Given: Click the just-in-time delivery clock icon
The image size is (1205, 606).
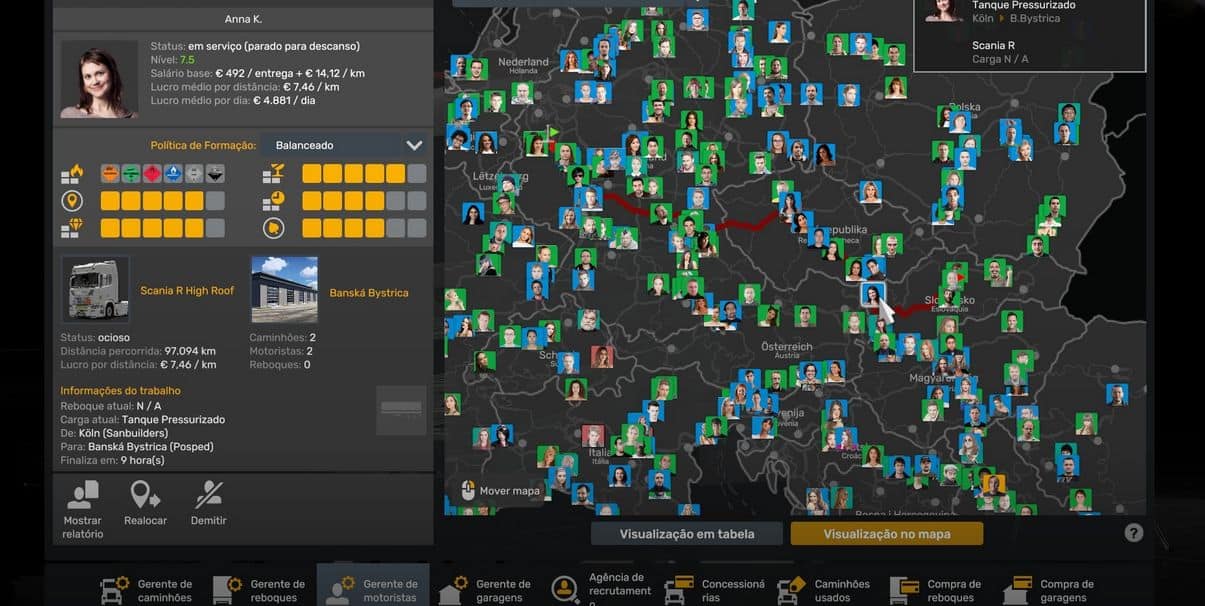Looking at the screenshot, I should click(273, 201).
